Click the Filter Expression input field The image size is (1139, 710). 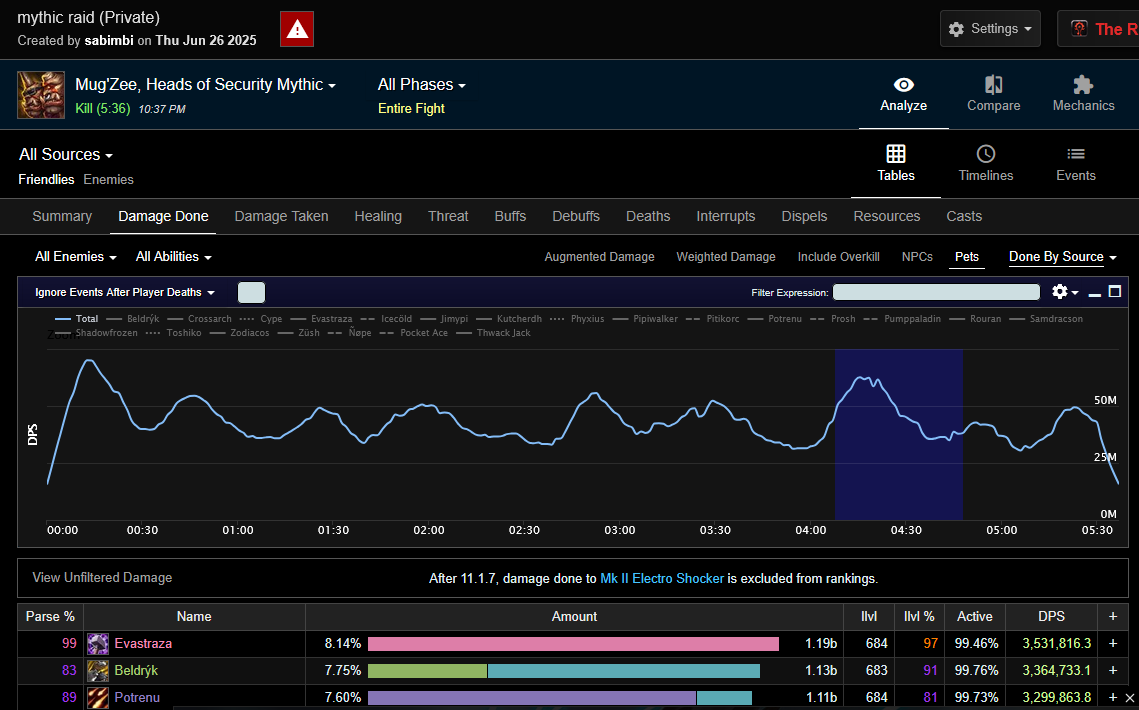936,292
